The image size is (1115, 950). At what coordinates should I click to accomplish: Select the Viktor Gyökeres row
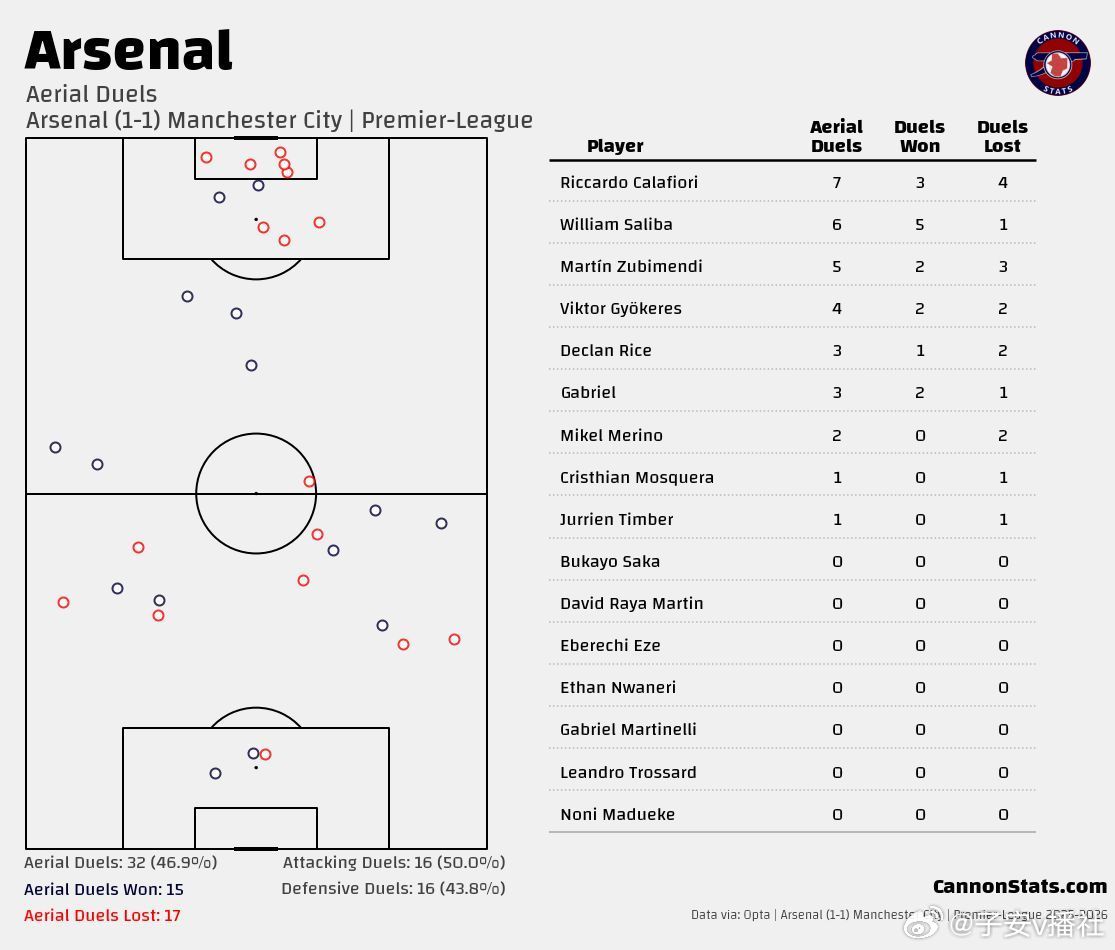pos(792,309)
